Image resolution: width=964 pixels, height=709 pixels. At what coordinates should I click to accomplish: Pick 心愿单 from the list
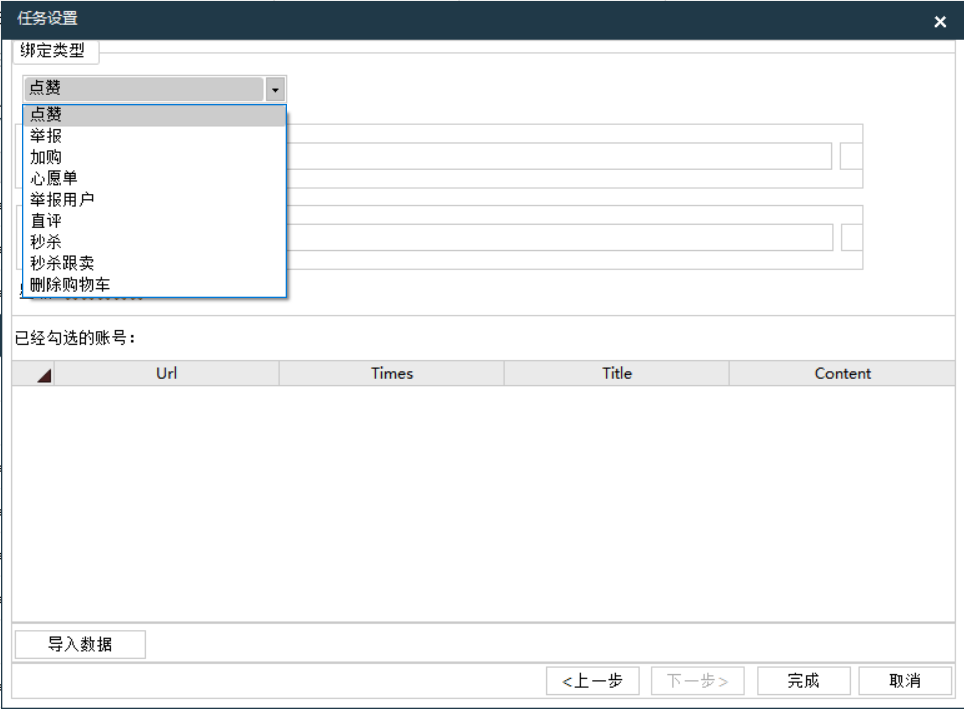pyautogui.click(x=155, y=178)
